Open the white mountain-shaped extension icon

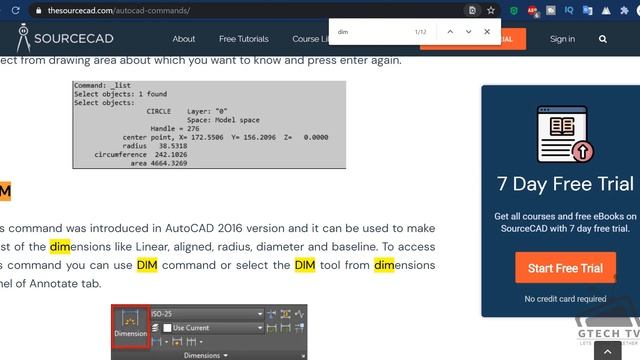coord(606,11)
